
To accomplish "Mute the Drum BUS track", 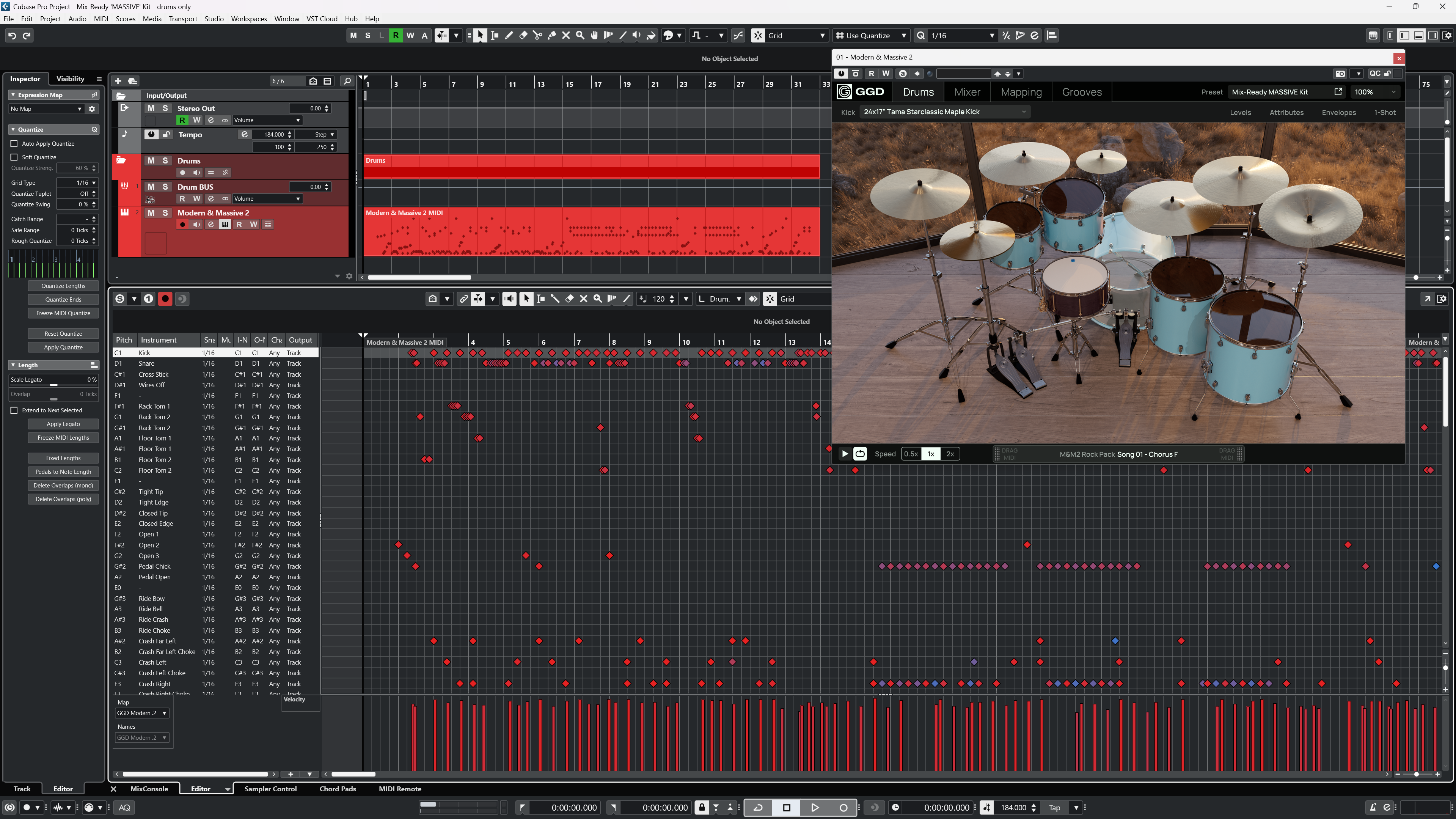I will 151,187.
